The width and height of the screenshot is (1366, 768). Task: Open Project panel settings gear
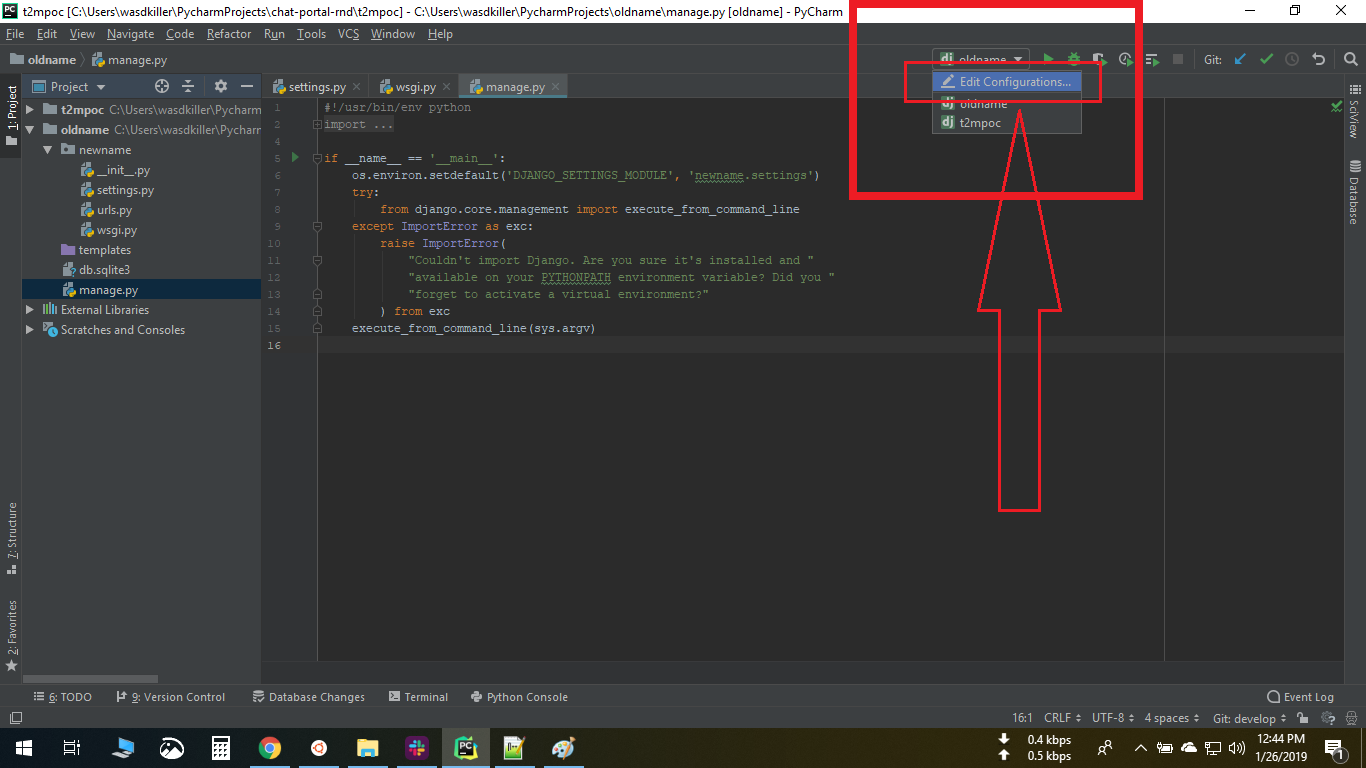221,87
